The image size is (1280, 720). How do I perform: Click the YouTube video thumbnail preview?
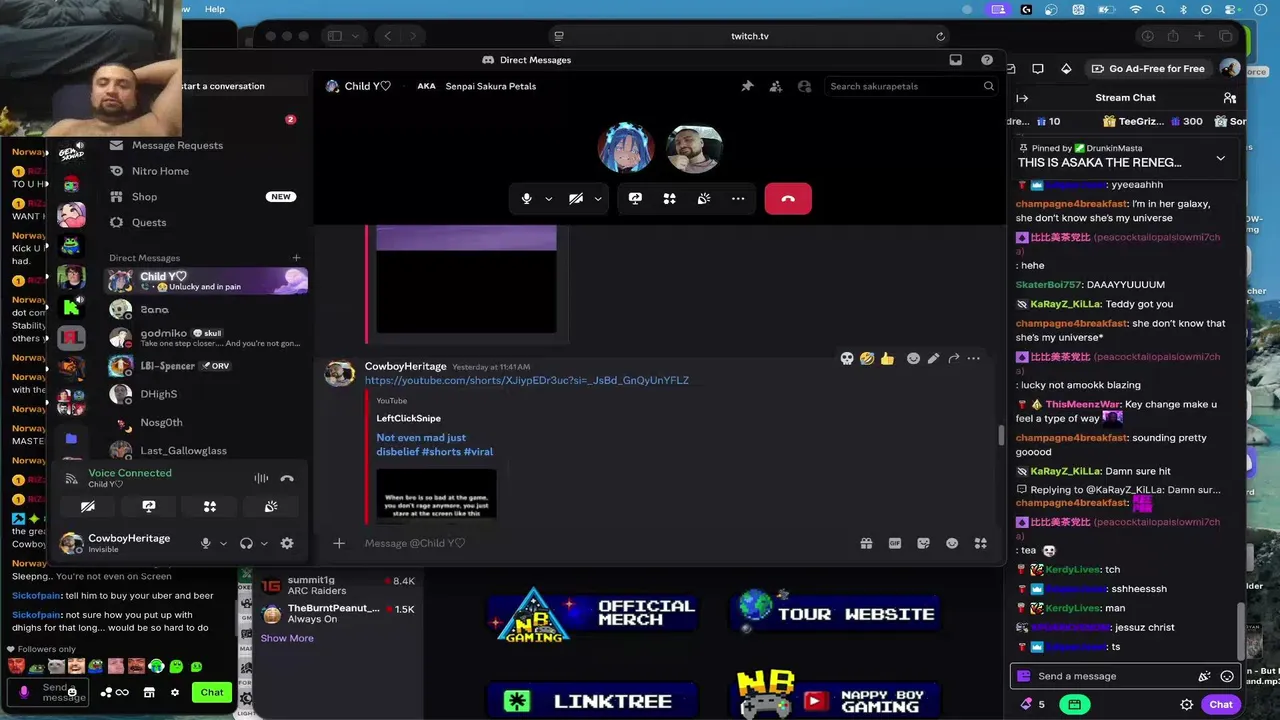pos(436,496)
